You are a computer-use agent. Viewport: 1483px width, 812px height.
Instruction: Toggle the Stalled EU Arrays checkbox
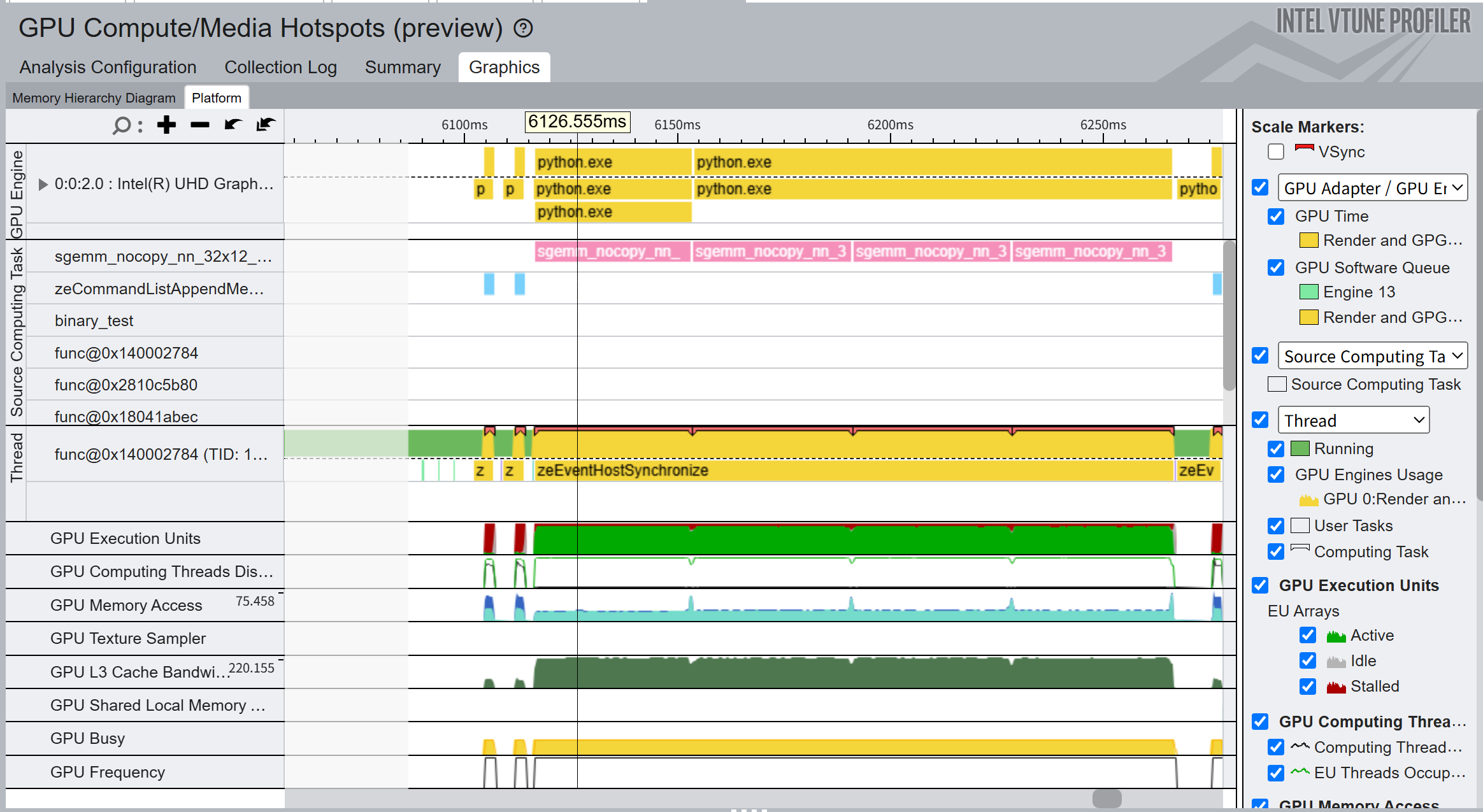pos(1308,687)
